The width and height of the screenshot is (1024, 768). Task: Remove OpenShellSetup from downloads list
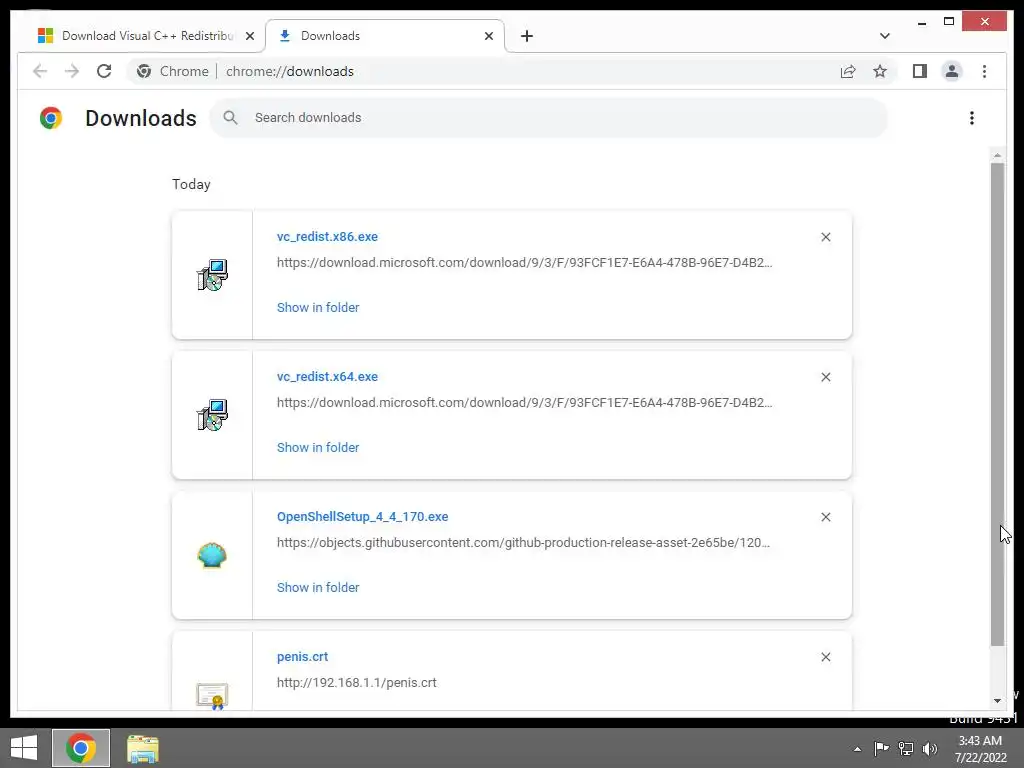(825, 517)
